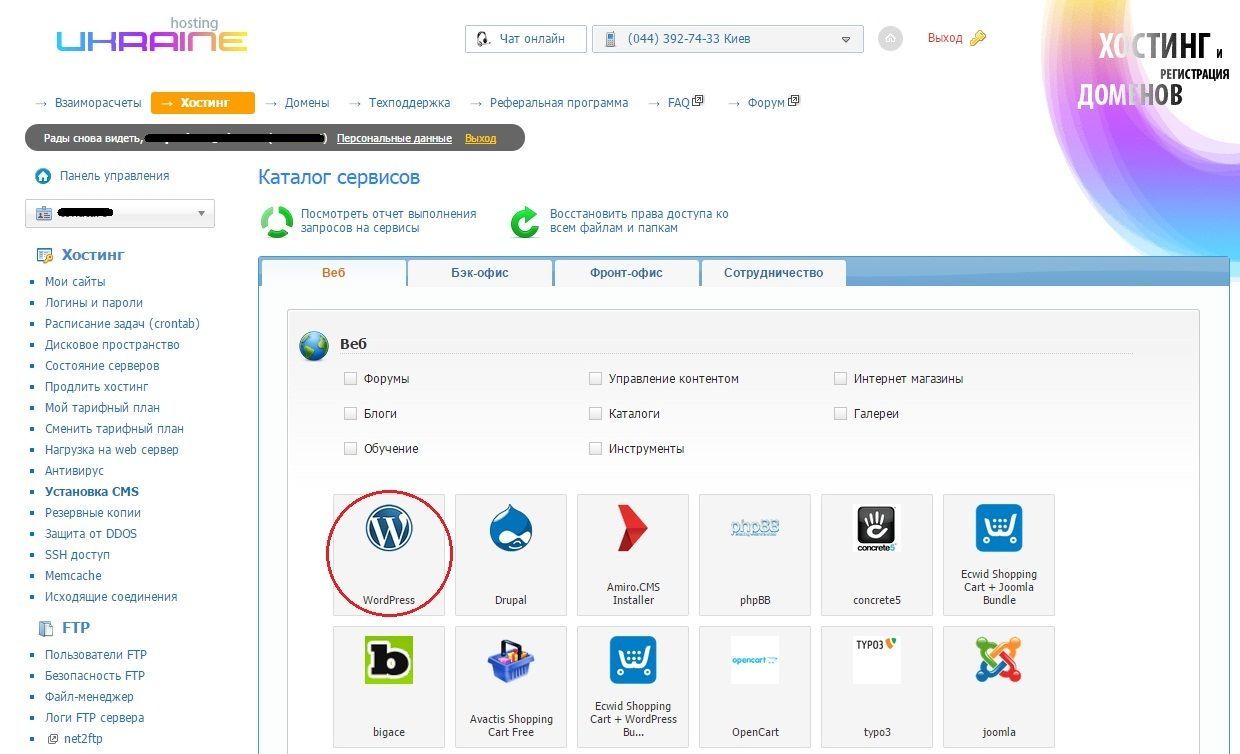Tick the Интернет магазины checkbox
Image resolution: width=1240 pixels, height=754 pixels.
coord(840,379)
